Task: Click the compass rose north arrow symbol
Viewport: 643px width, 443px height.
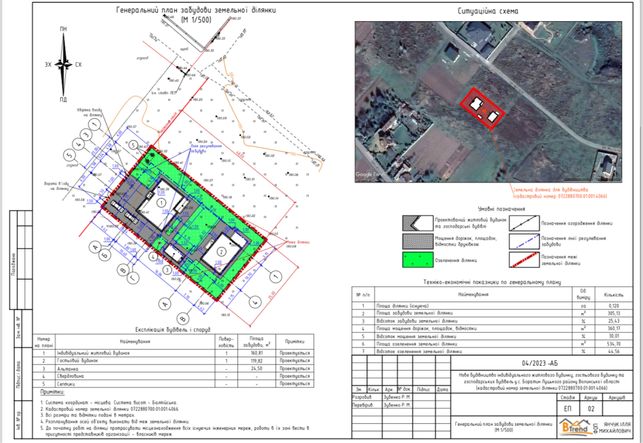Action: (x=64, y=64)
